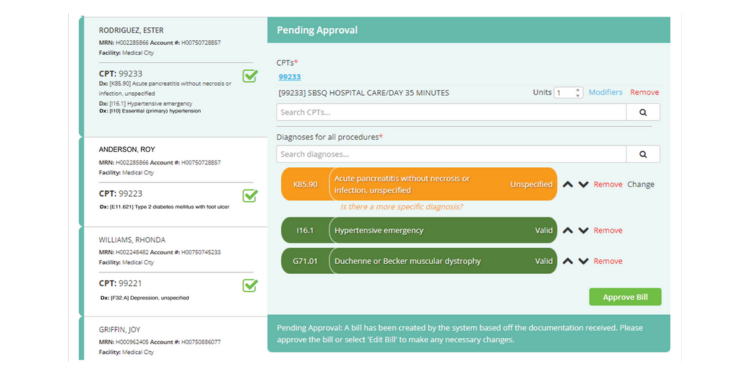Toggle checkbox for Williams CPT 99221

coord(250,286)
